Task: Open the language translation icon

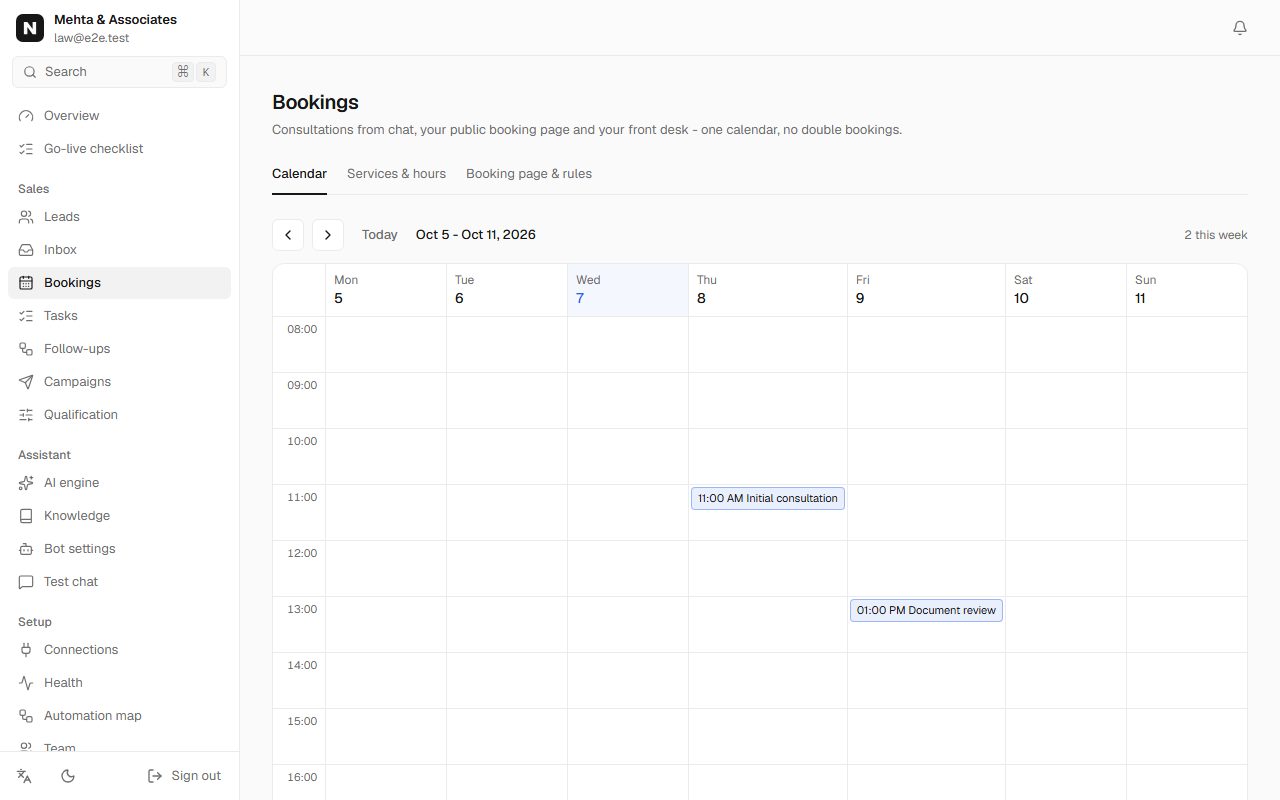Action: pyautogui.click(x=25, y=776)
